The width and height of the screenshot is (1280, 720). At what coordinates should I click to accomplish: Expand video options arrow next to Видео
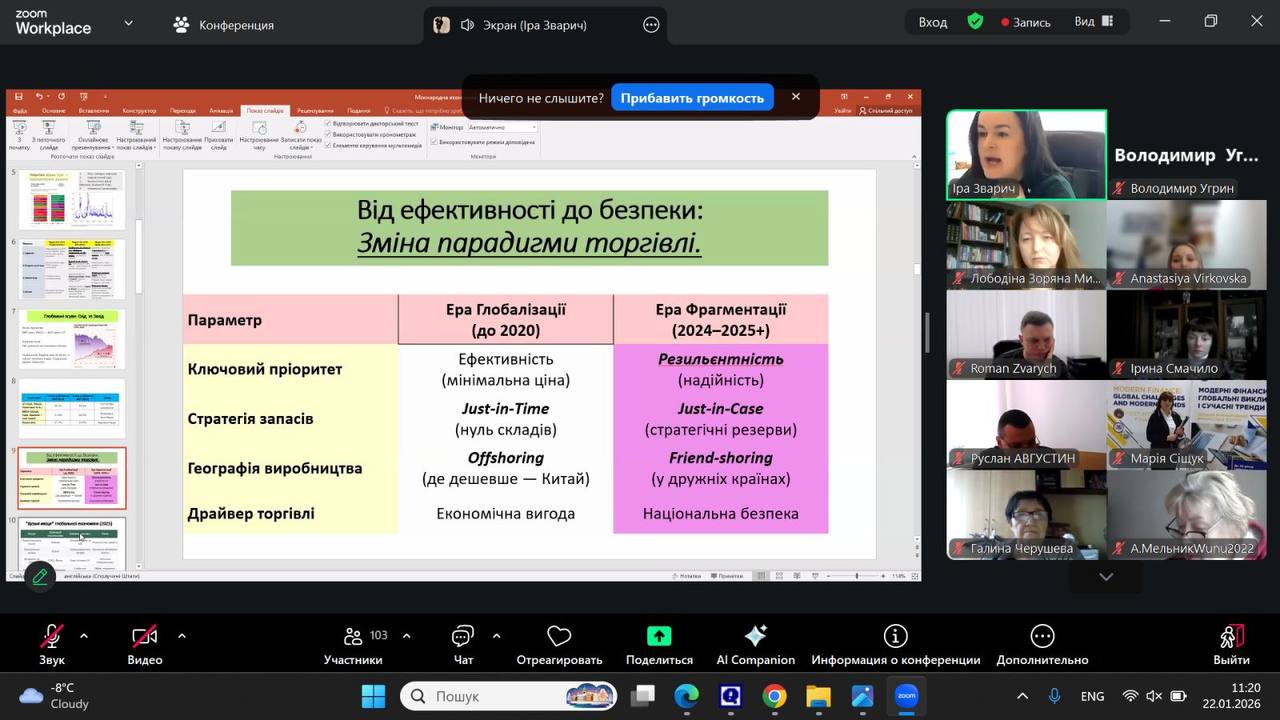tap(181, 636)
